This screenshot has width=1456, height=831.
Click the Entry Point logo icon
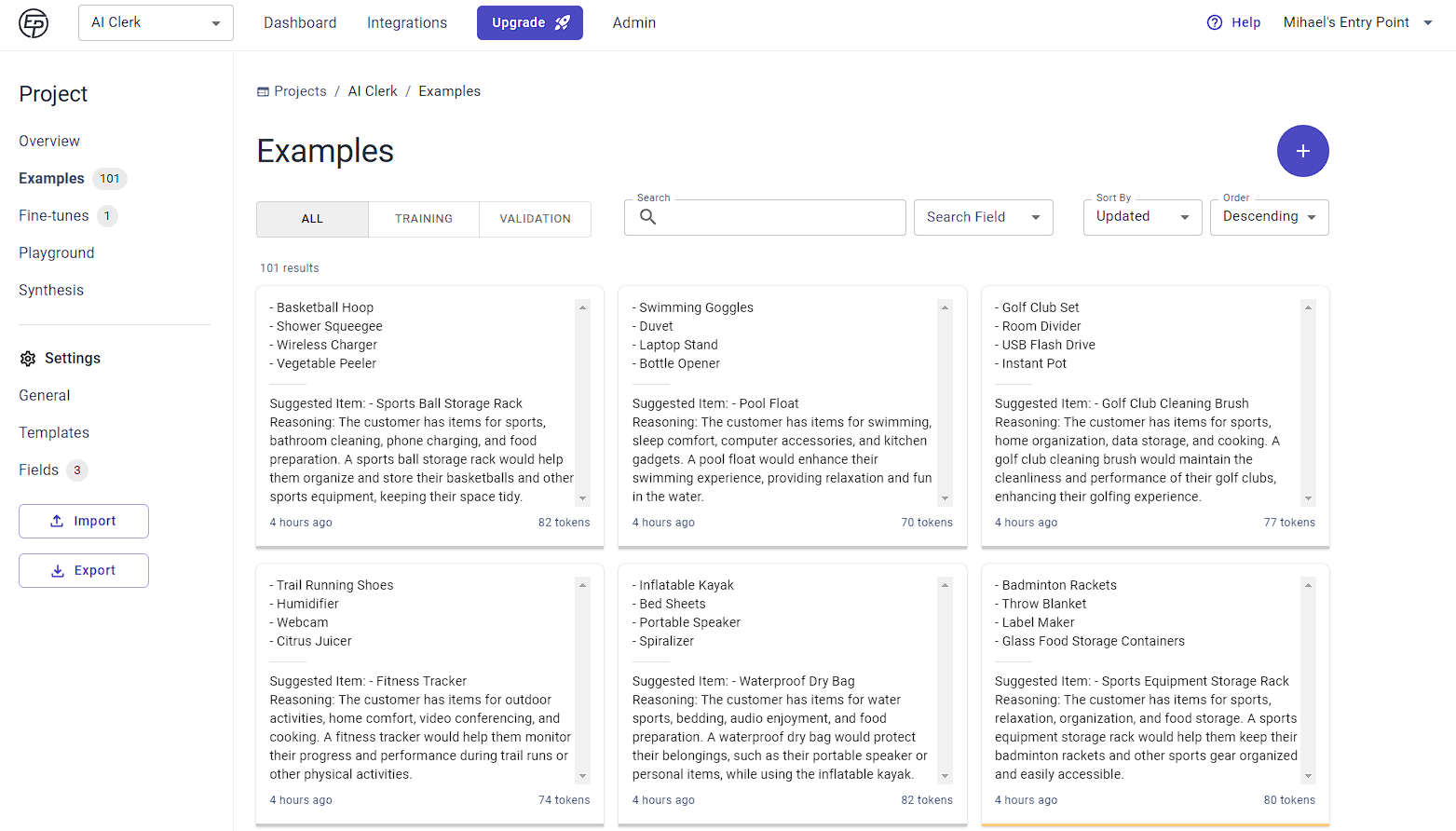coord(34,23)
